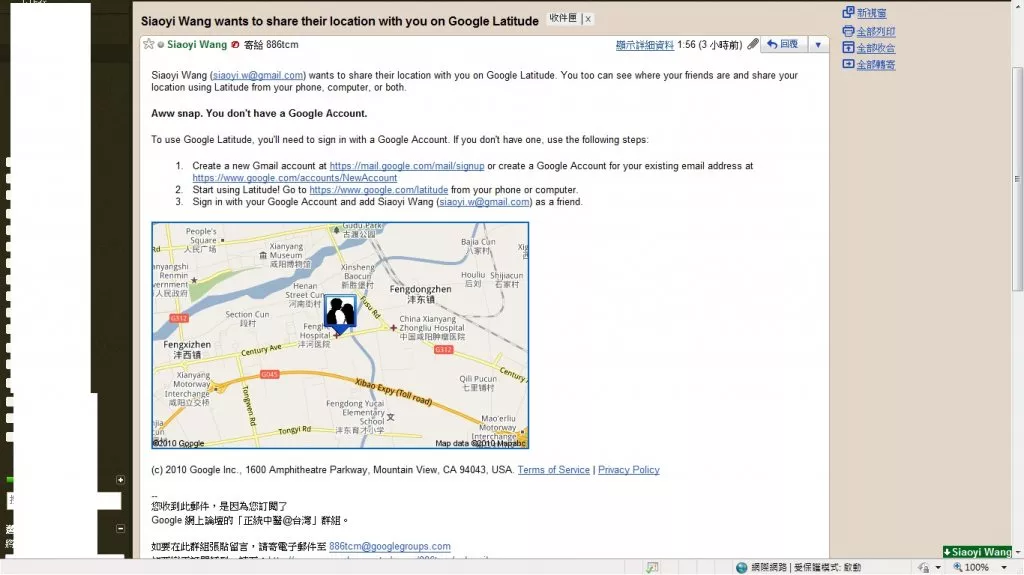Open the reply options dropdown arrow
Screen dimensions: 1024x575
coord(818,44)
